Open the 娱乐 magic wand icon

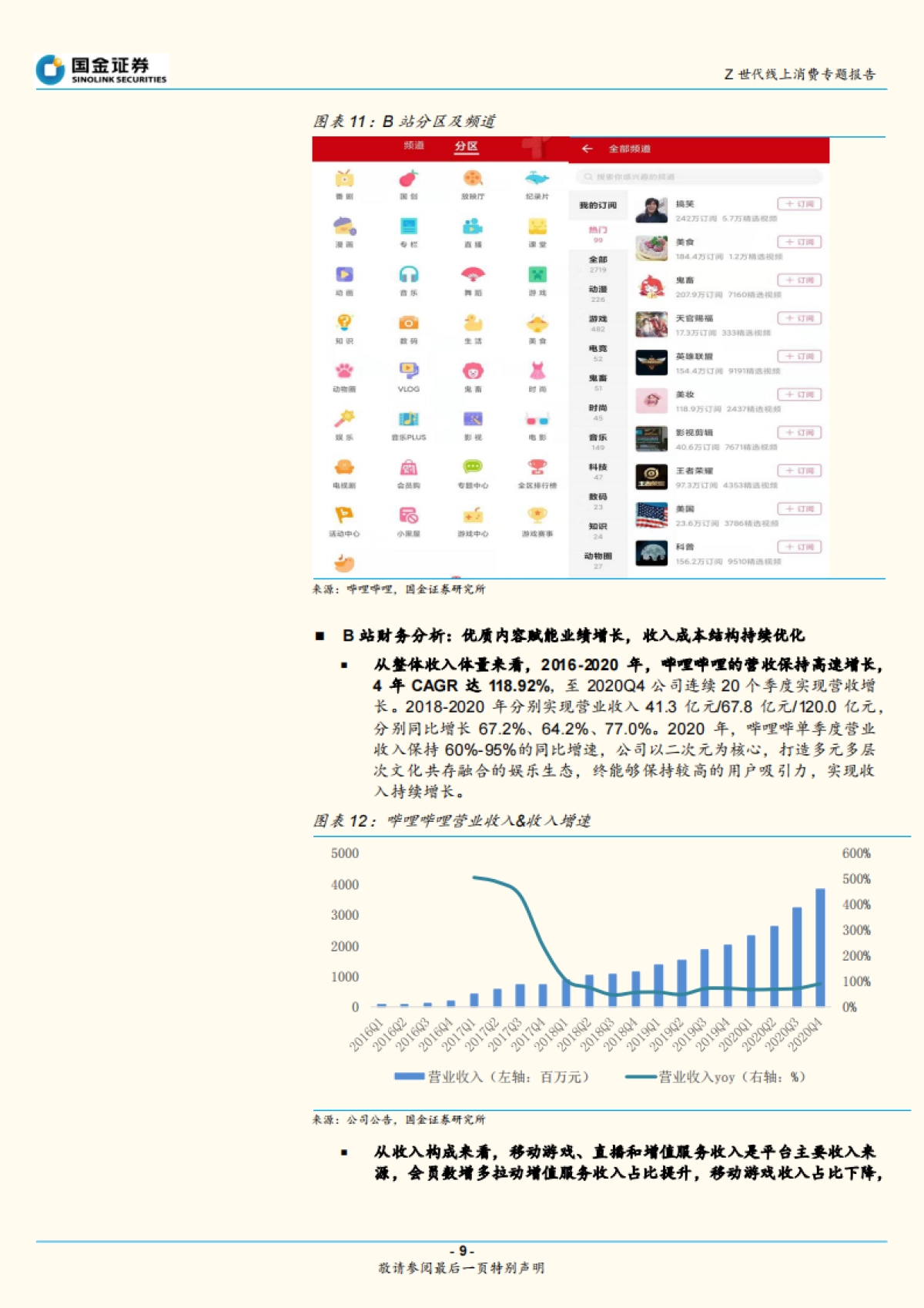point(344,419)
